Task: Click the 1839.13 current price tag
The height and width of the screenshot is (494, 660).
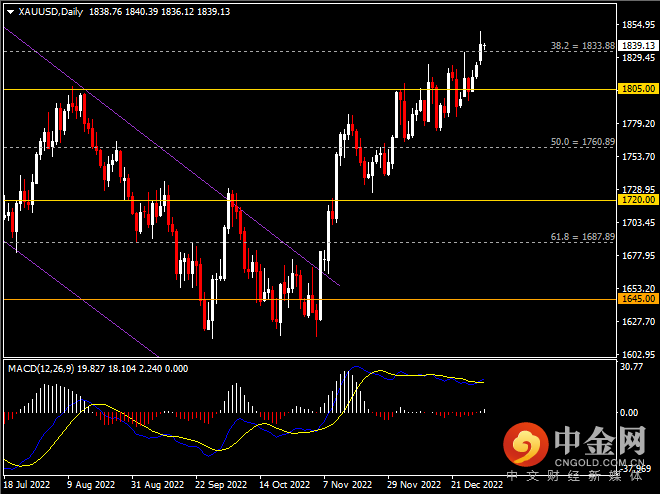Action: point(637,45)
